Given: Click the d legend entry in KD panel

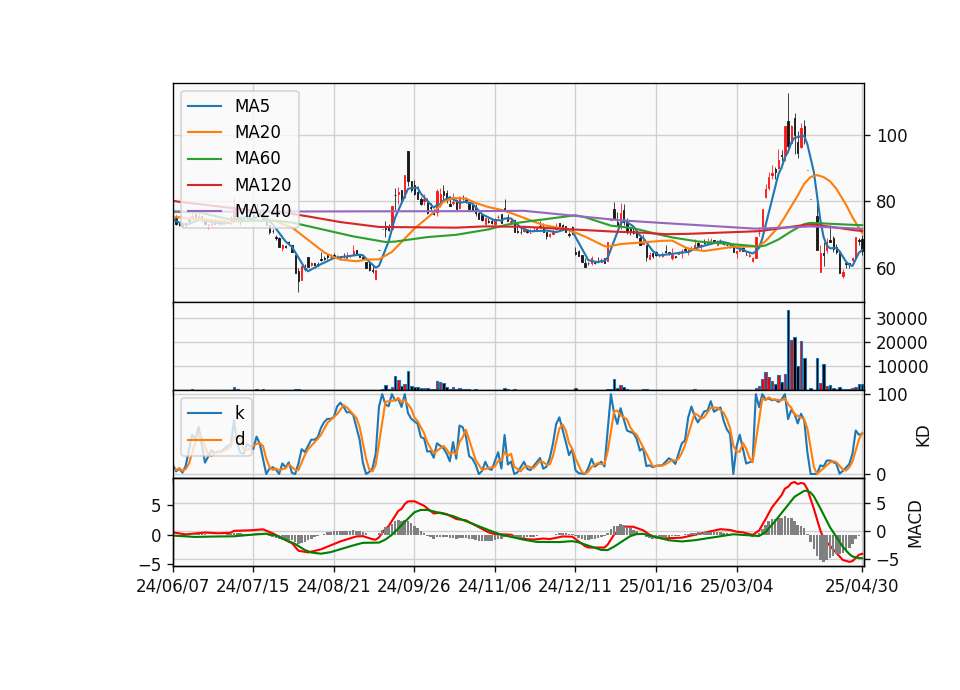Looking at the screenshot, I should pyautogui.click(x=240, y=439).
